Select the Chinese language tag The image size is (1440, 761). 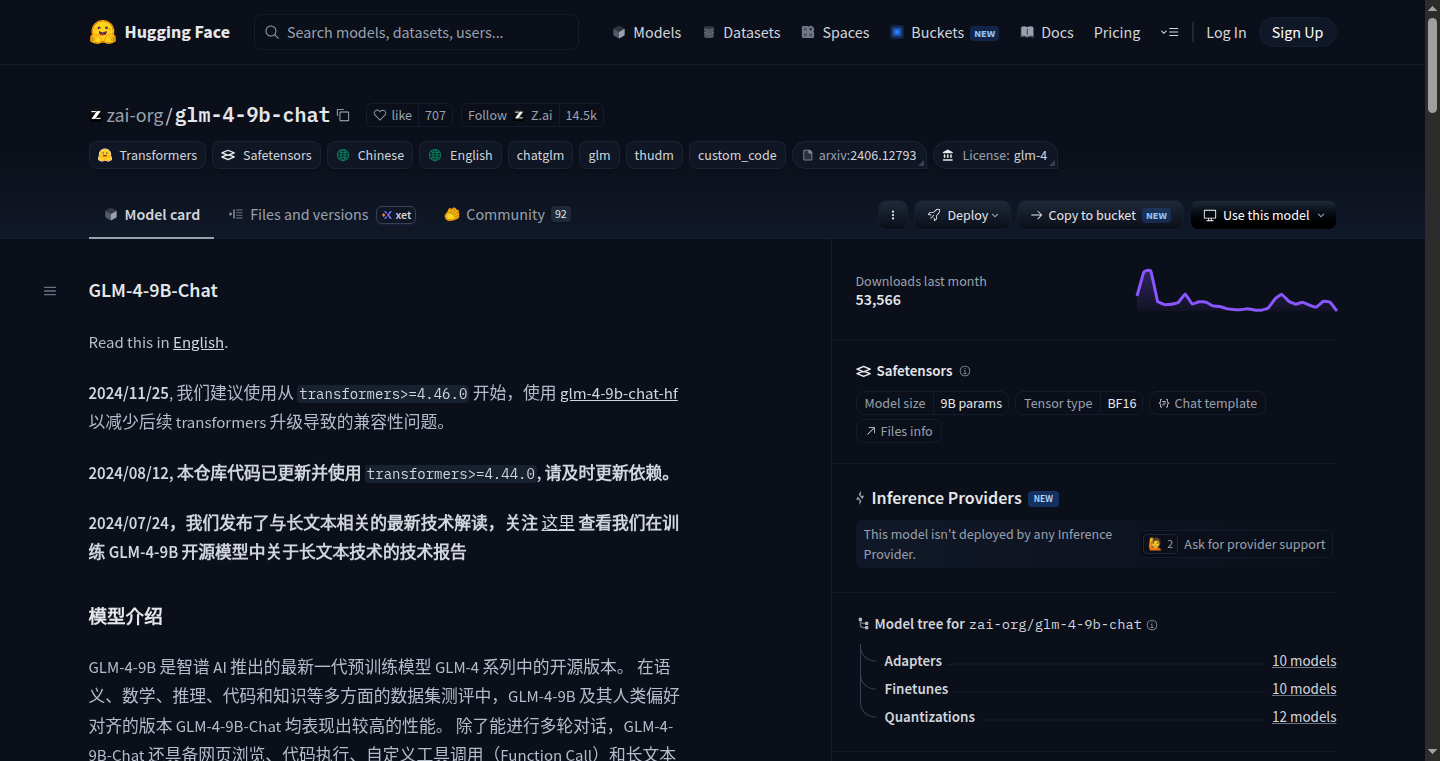coord(370,155)
